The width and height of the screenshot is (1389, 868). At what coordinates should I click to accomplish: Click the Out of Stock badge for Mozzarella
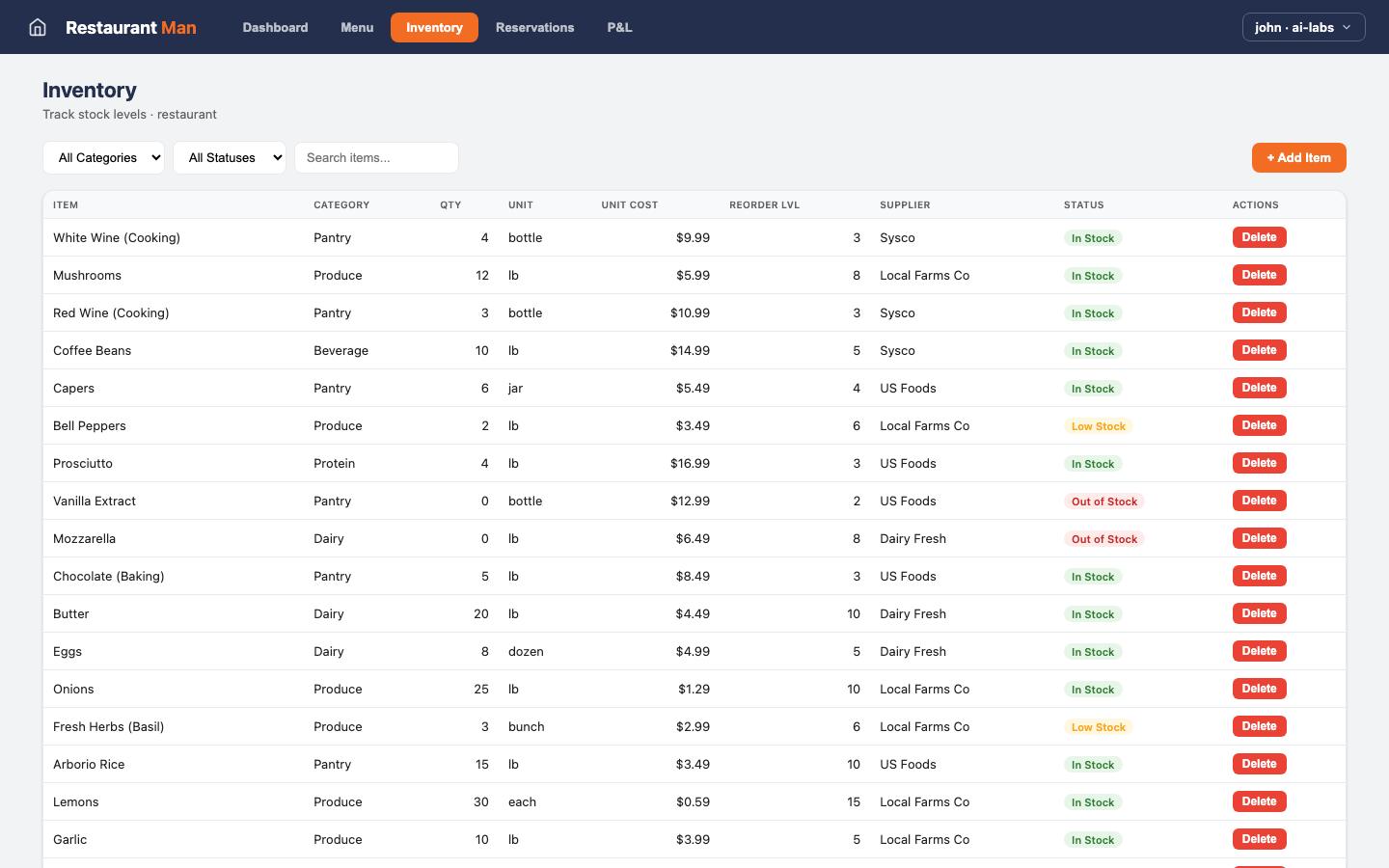click(1104, 538)
